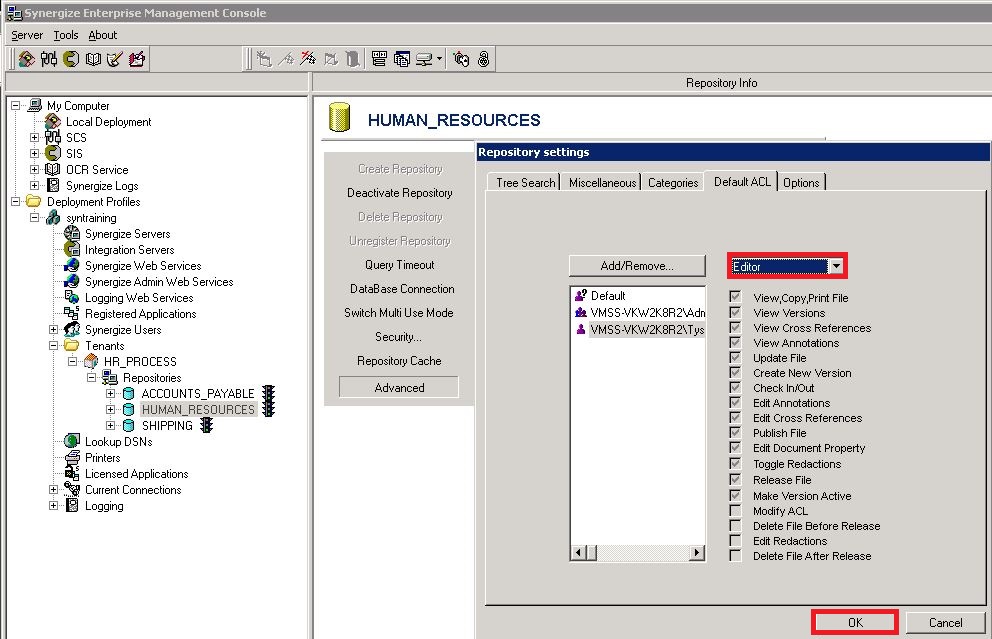The width and height of the screenshot is (992, 639).
Task: Select the SHIPPING repository in tree
Action: click(167, 425)
